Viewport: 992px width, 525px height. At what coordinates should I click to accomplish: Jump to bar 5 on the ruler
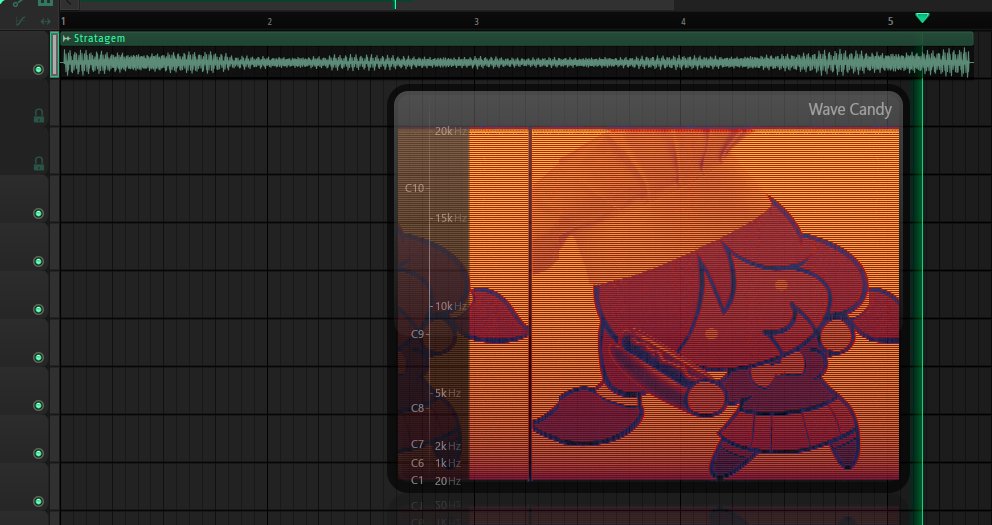coord(890,22)
